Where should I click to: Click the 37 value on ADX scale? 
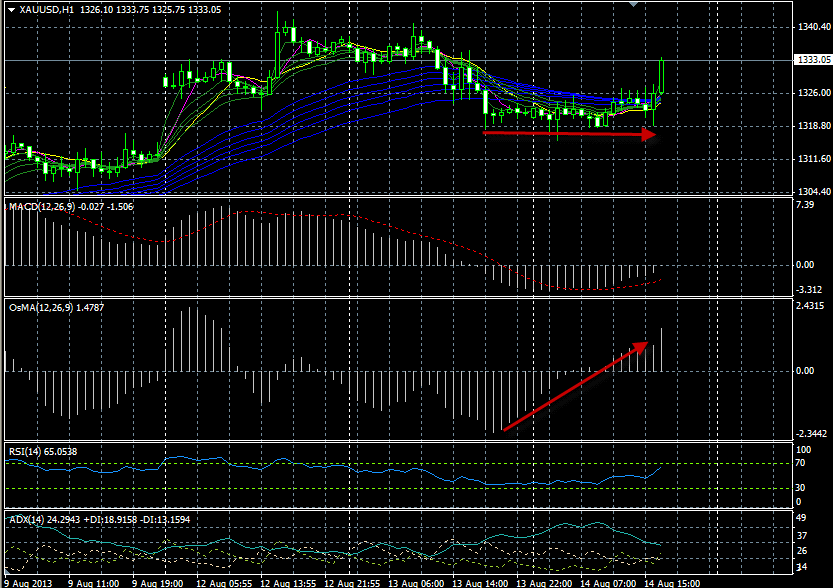click(802, 536)
